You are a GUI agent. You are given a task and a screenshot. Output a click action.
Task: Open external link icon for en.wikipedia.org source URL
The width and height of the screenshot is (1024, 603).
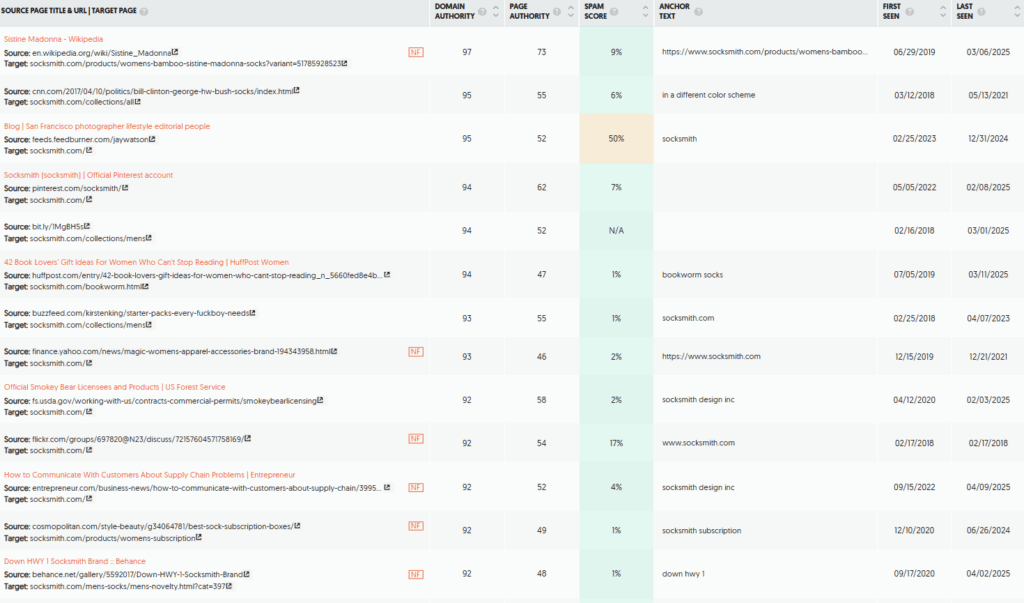(175, 52)
